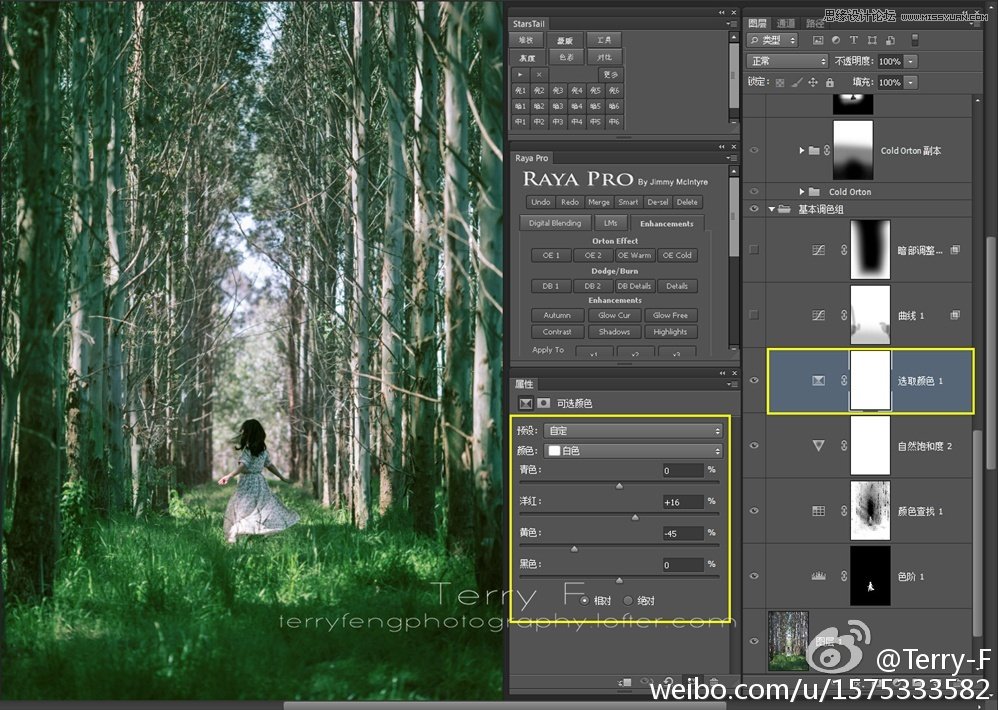The width and height of the screenshot is (998, 710).
Task: Filter layers by pixel layer icon
Action: [x=818, y=40]
